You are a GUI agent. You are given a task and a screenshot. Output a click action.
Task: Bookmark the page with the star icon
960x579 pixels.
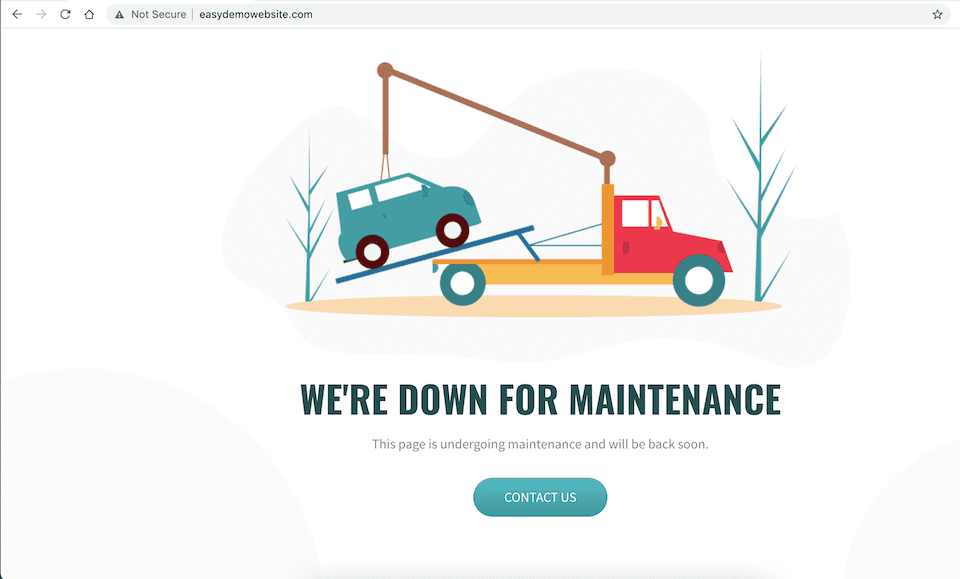pyautogui.click(x=937, y=14)
